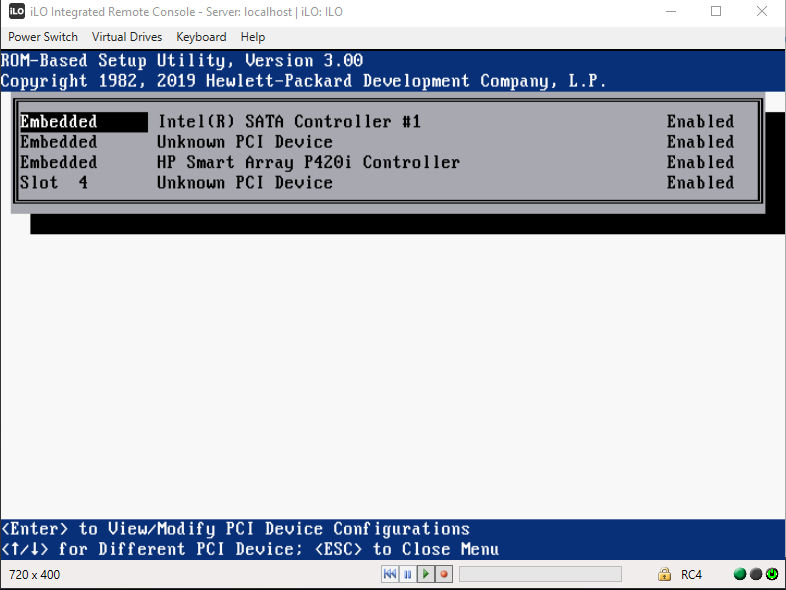
Task: Click the iLO application logo icon
Action: pyautogui.click(x=17, y=11)
